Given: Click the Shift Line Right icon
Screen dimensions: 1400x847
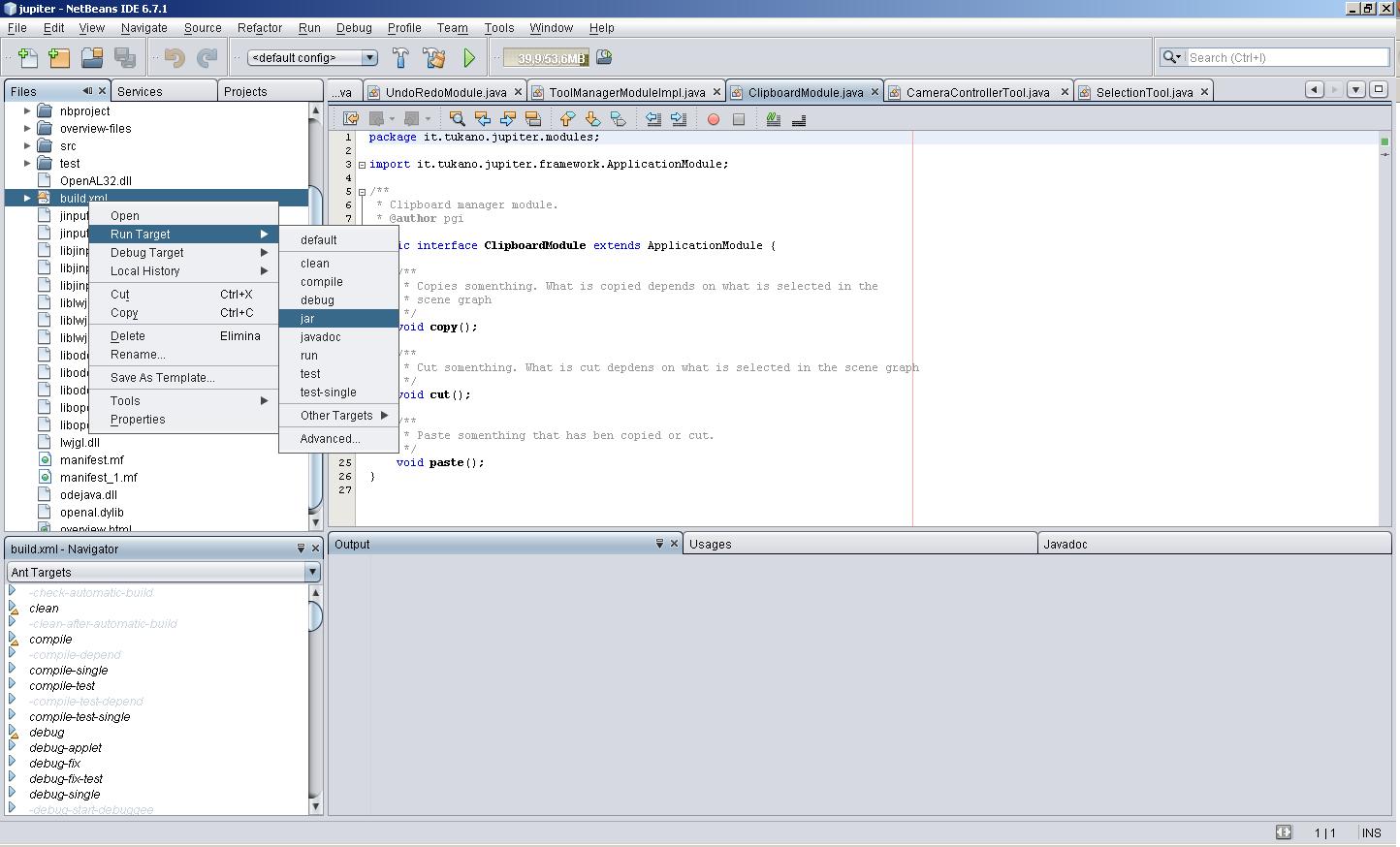Looking at the screenshot, I should click(x=679, y=119).
